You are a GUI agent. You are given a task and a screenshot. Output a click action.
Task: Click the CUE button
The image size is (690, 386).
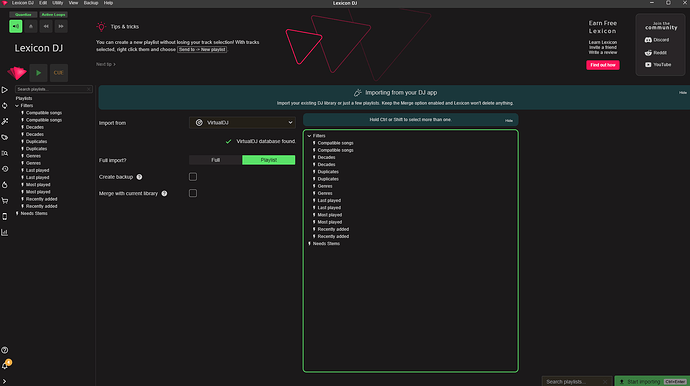pyautogui.click(x=59, y=73)
